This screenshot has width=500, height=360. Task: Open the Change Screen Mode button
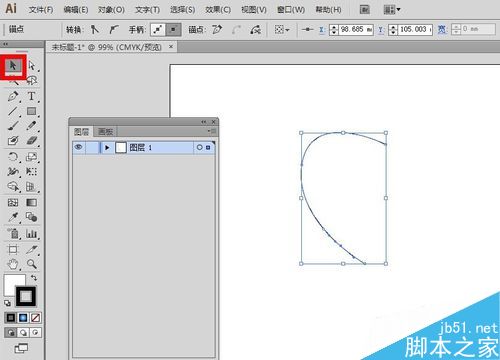pyautogui.click(x=21, y=348)
